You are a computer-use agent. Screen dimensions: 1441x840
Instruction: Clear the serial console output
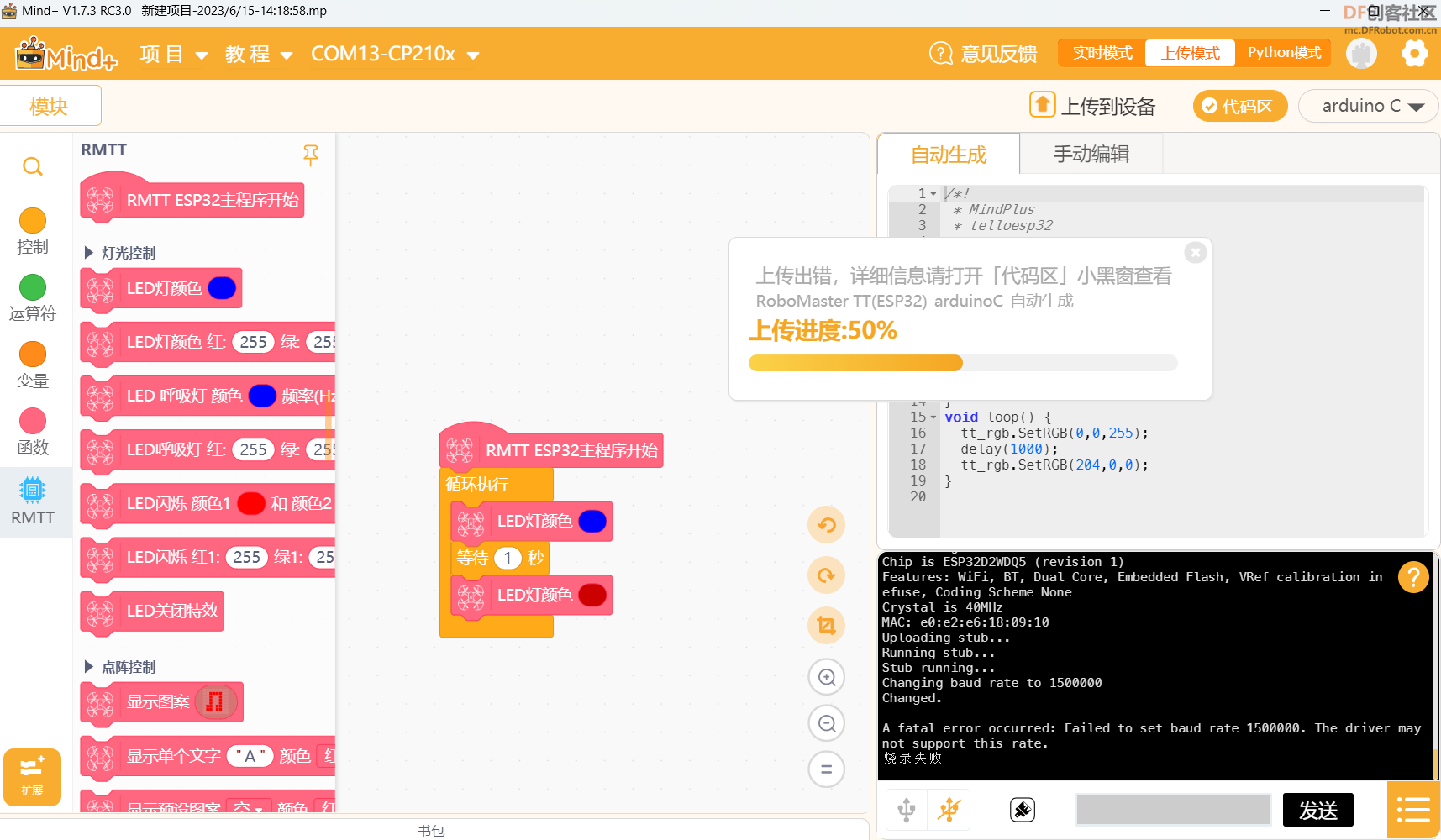pos(1022,810)
